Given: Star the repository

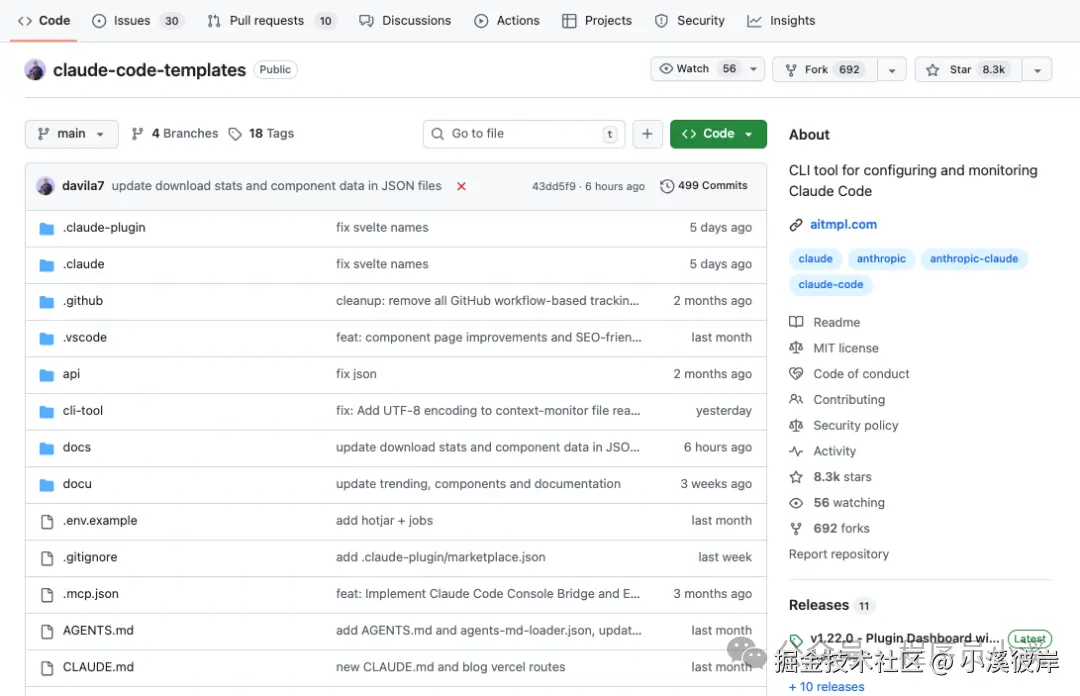Looking at the screenshot, I should click(969, 70).
